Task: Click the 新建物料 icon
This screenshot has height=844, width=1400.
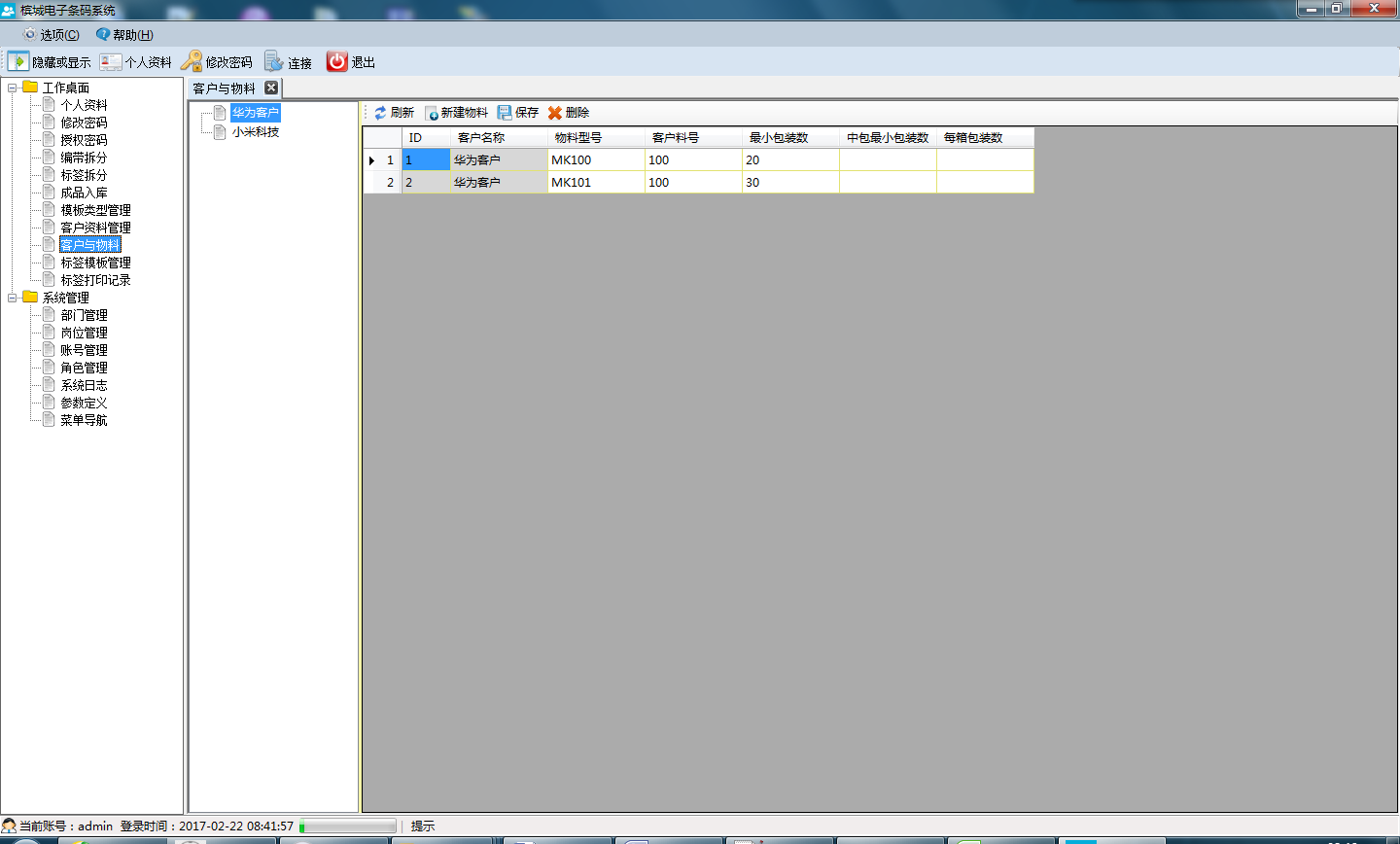Action: 432,113
